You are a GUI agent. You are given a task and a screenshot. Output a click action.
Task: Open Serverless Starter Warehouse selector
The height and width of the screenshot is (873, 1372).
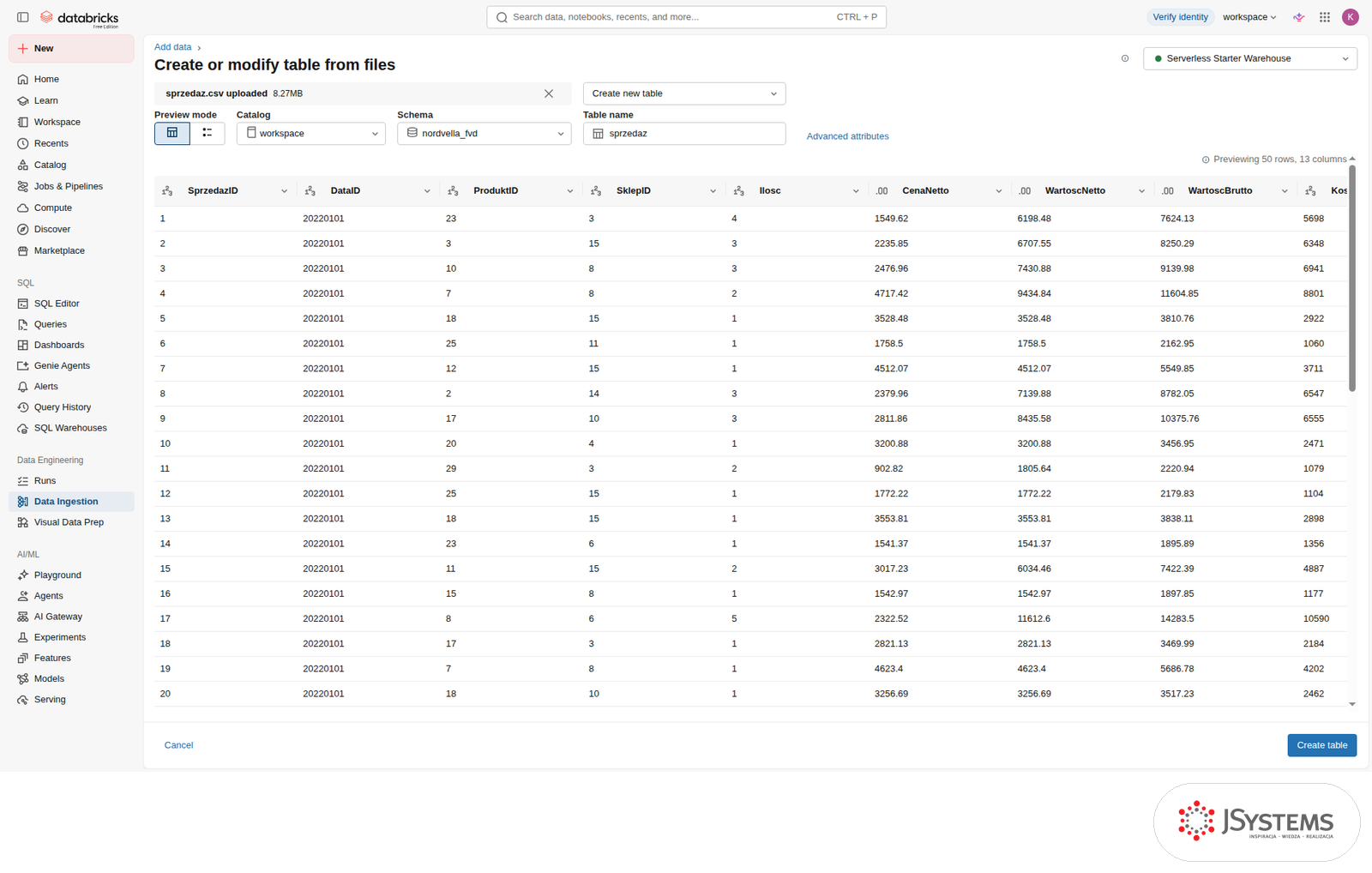[x=1250, y=58]
